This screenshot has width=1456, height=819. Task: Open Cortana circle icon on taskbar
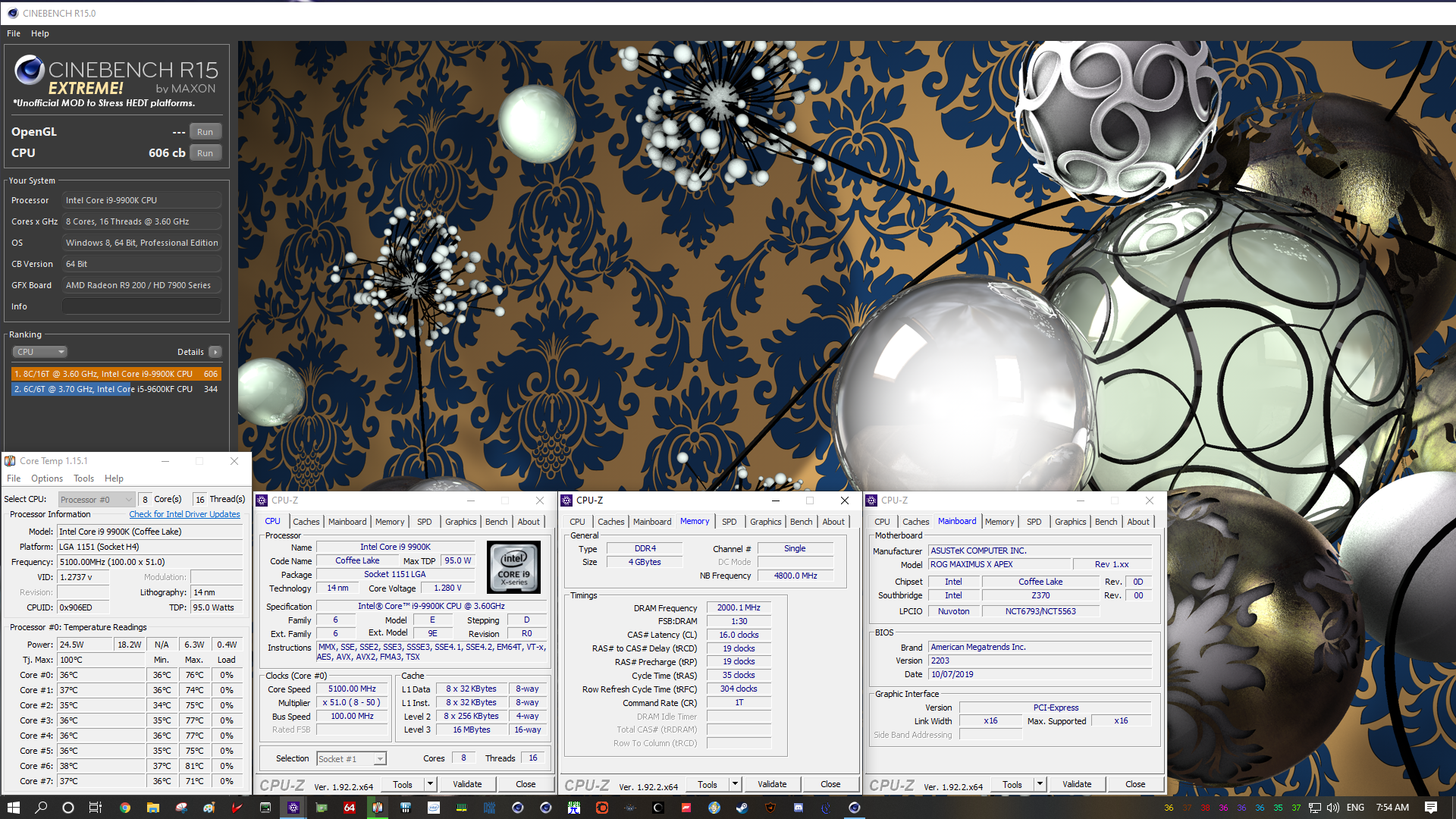[x=67, y=808]
